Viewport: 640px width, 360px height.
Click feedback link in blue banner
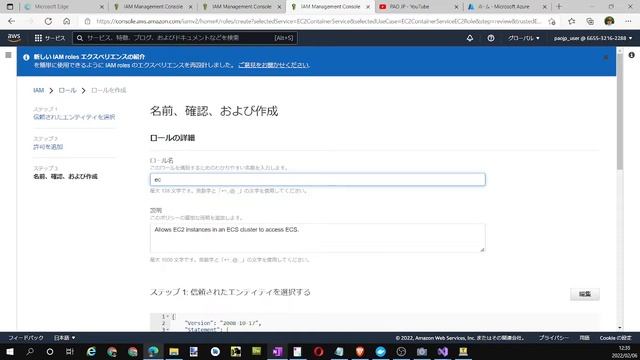pyautogui.click(x=274, y=65)
